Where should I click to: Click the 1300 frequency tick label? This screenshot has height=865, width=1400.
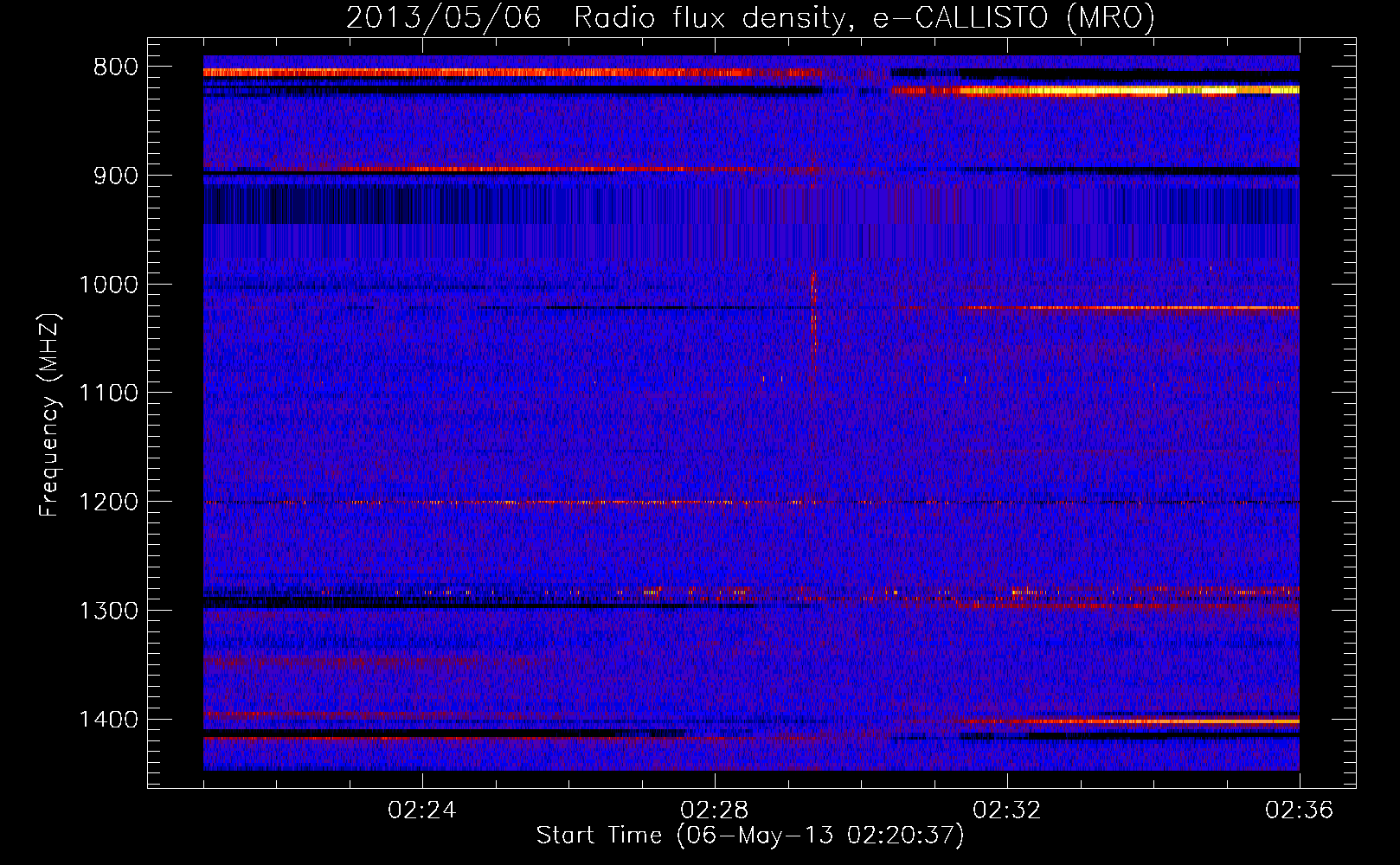tap(108, 611)
